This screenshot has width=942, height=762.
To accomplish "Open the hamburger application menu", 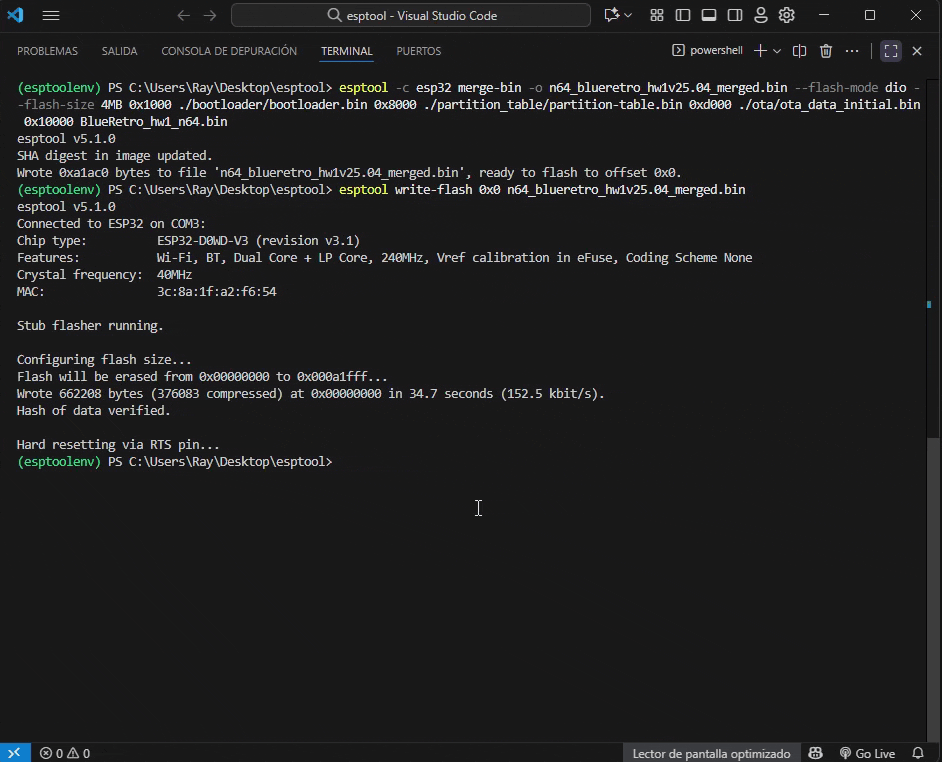I will [x=51, y=15].
